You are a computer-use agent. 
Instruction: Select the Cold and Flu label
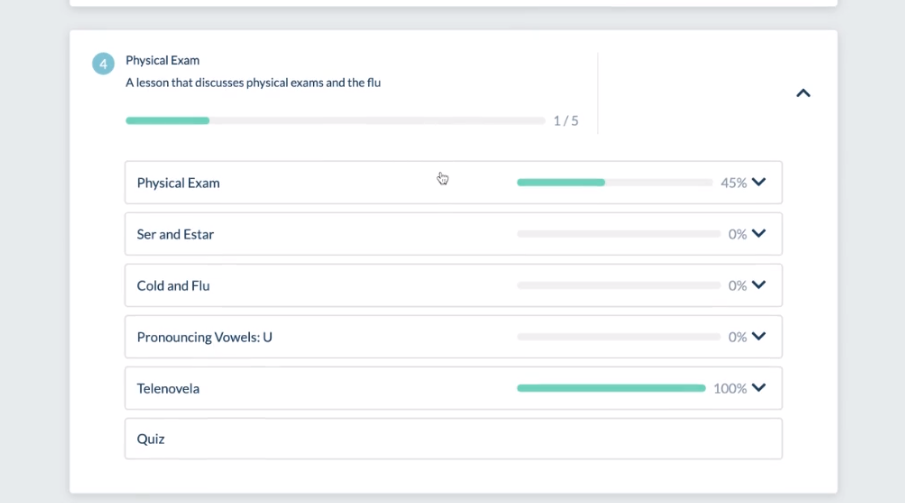pos(173,286)
